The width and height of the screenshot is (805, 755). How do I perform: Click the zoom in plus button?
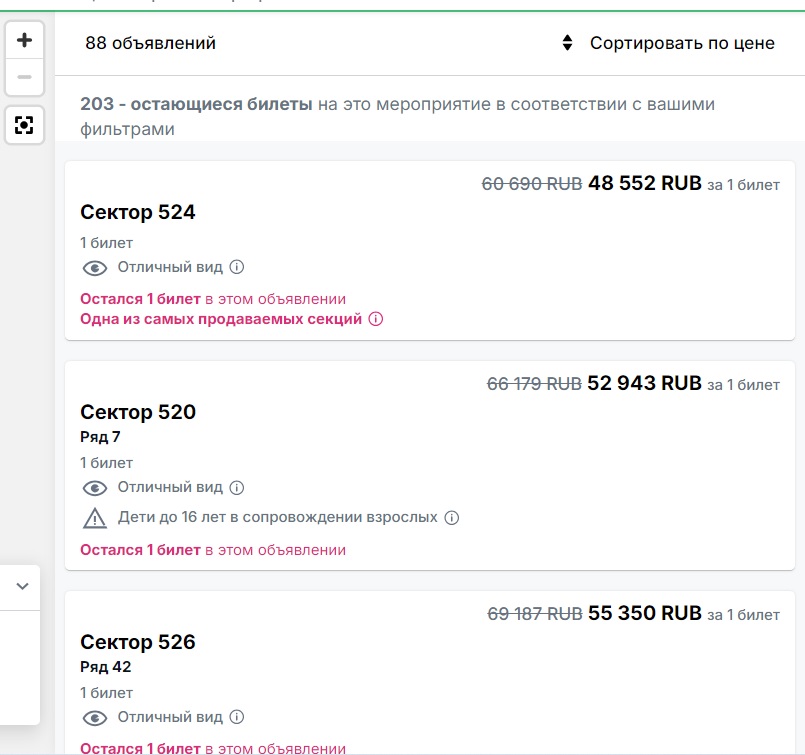tap(25, 41)
